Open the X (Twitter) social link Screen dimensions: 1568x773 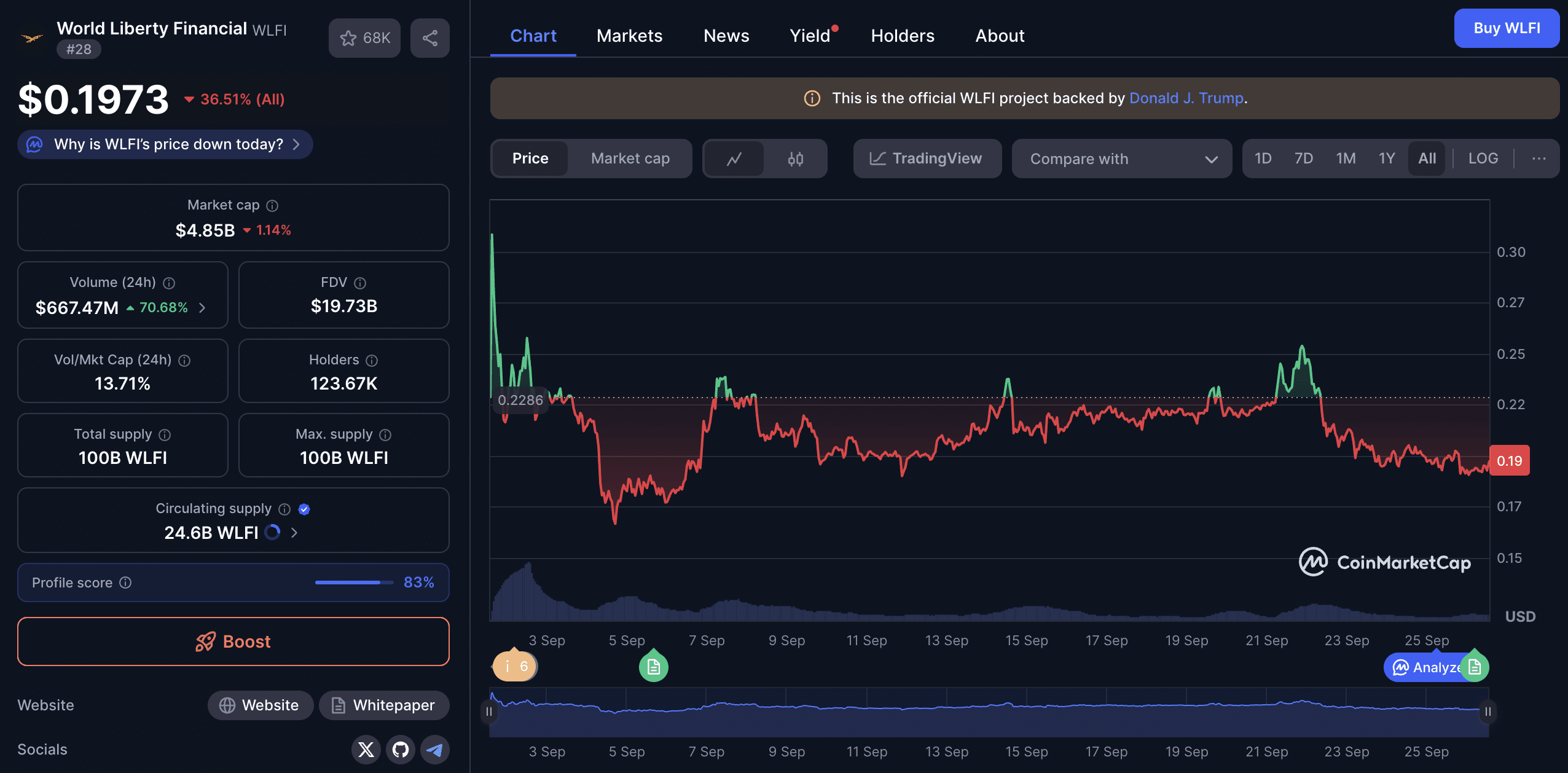point(366,750)
